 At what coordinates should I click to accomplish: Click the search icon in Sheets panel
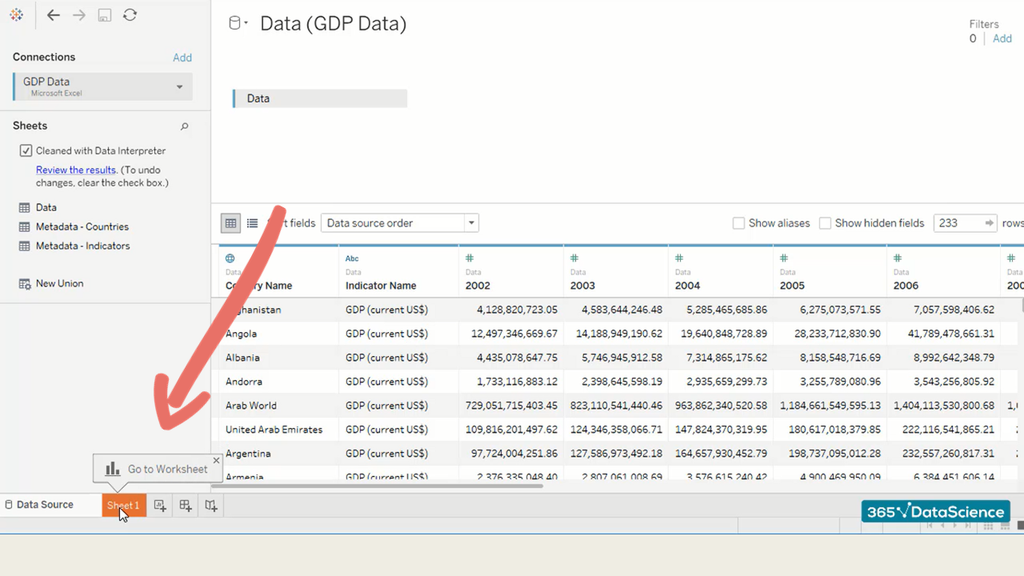pyautogui.click(x=184, y=127)
